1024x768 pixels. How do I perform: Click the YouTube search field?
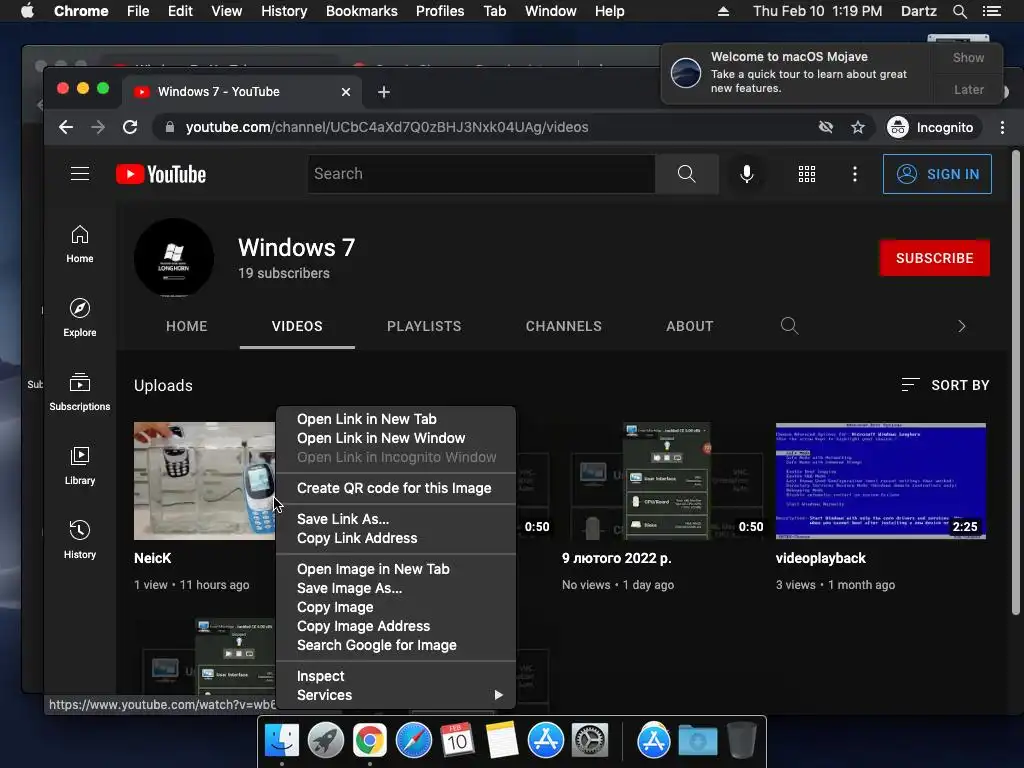pyautogui.click(x=481, y=174)
